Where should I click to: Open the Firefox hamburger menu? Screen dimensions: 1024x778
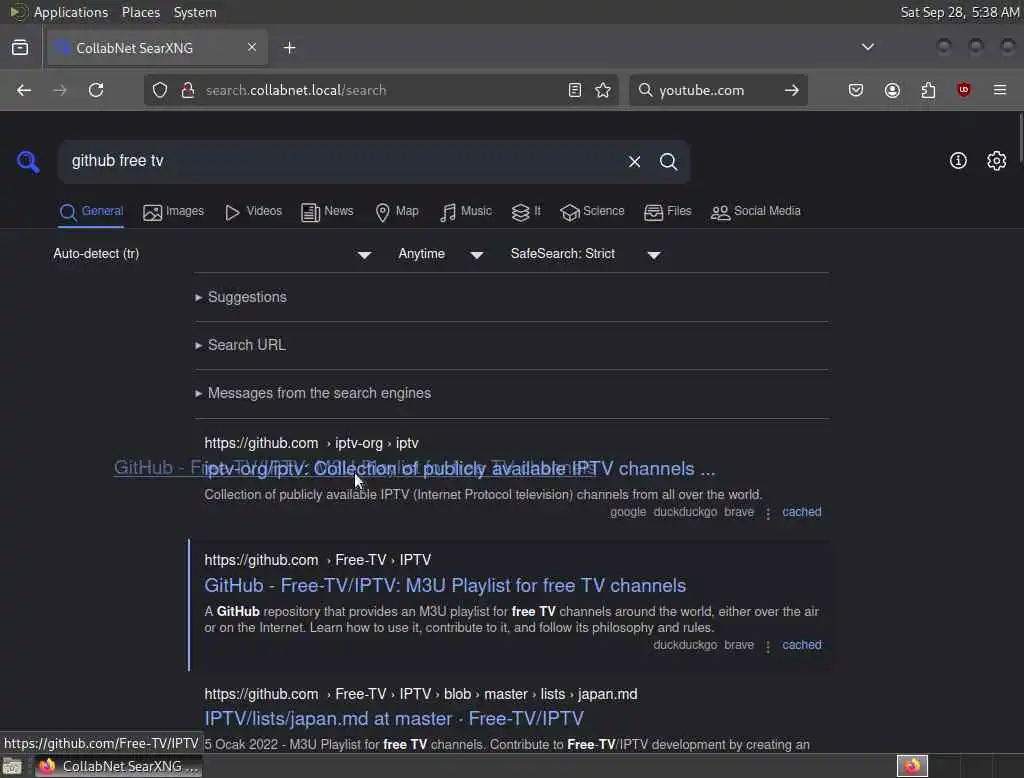(1000, 90)
